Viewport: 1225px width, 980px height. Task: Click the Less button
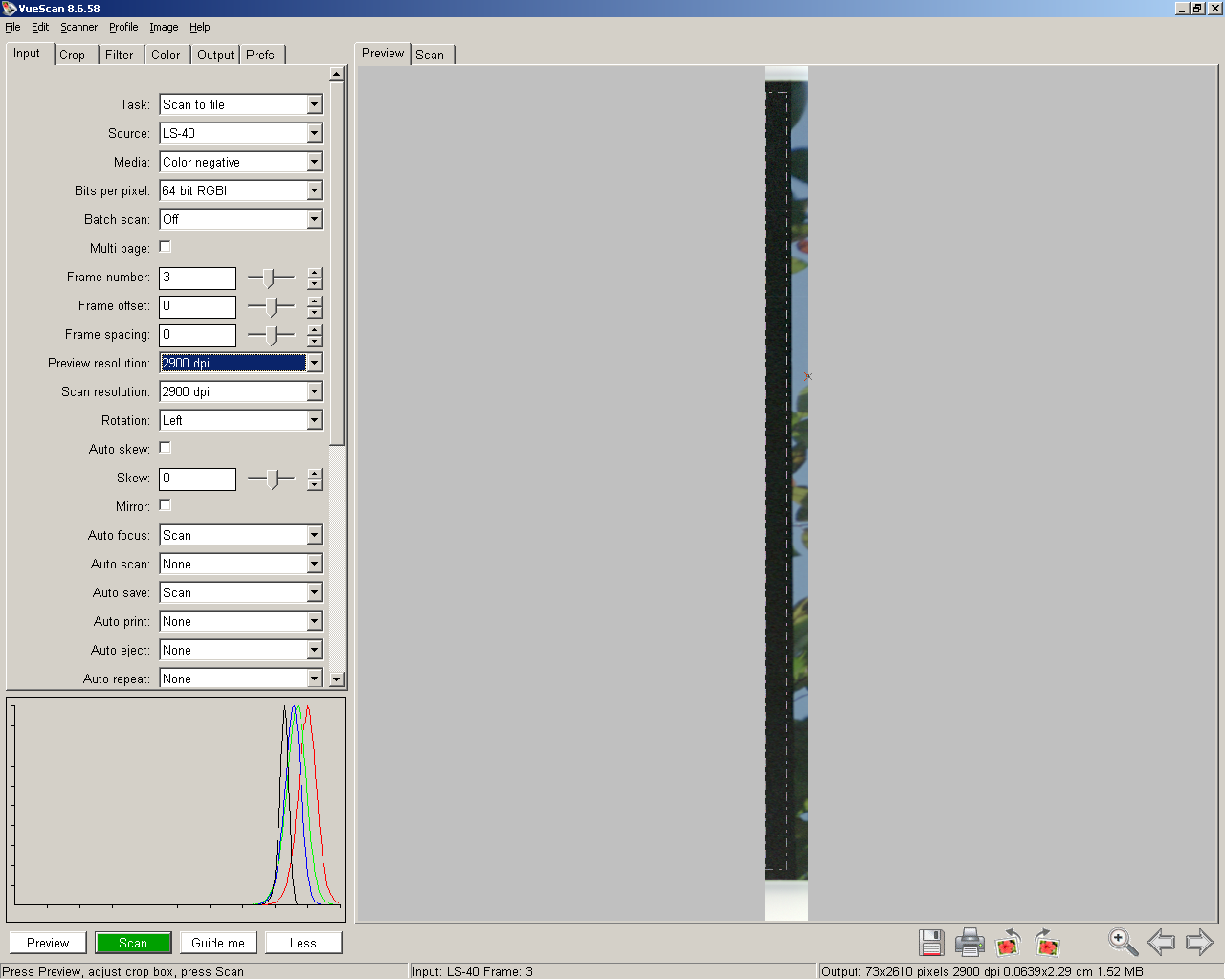pyautogui.click(x=303, y=943)
